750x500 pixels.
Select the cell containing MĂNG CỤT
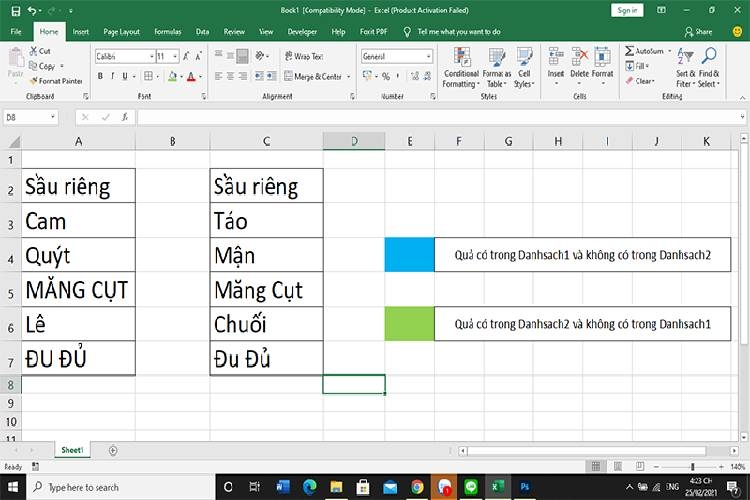click(78, 289)
